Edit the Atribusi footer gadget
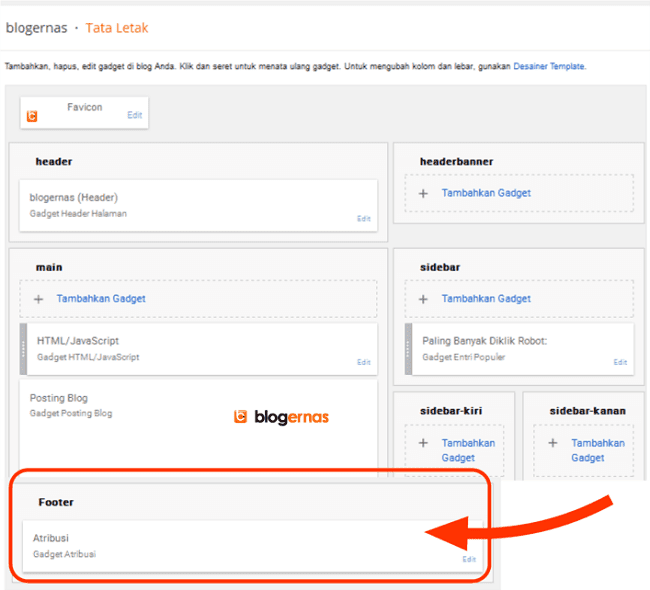Screen dimensions: 650x590 pos(469,559)
